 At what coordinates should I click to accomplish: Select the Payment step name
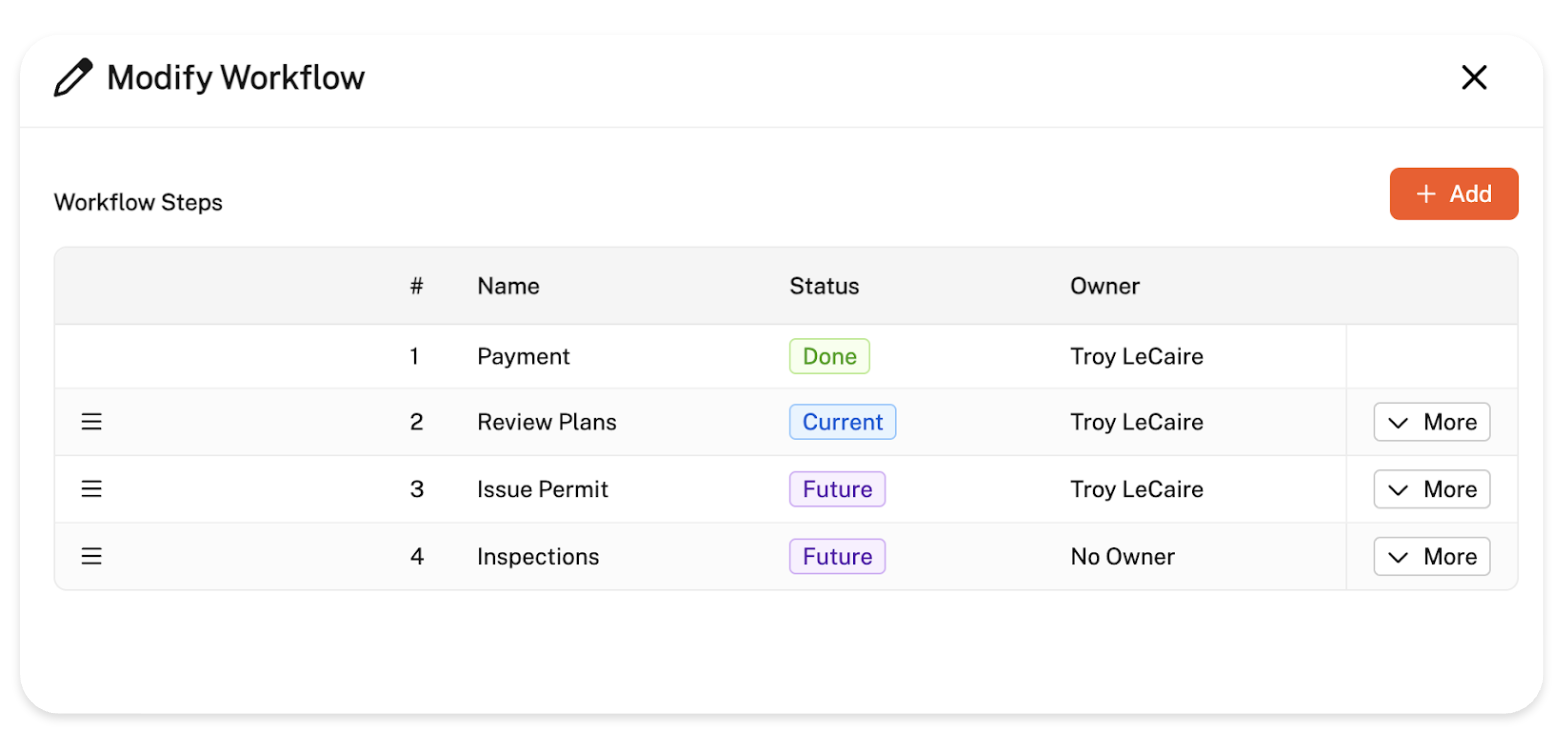[x=523, y=356]
